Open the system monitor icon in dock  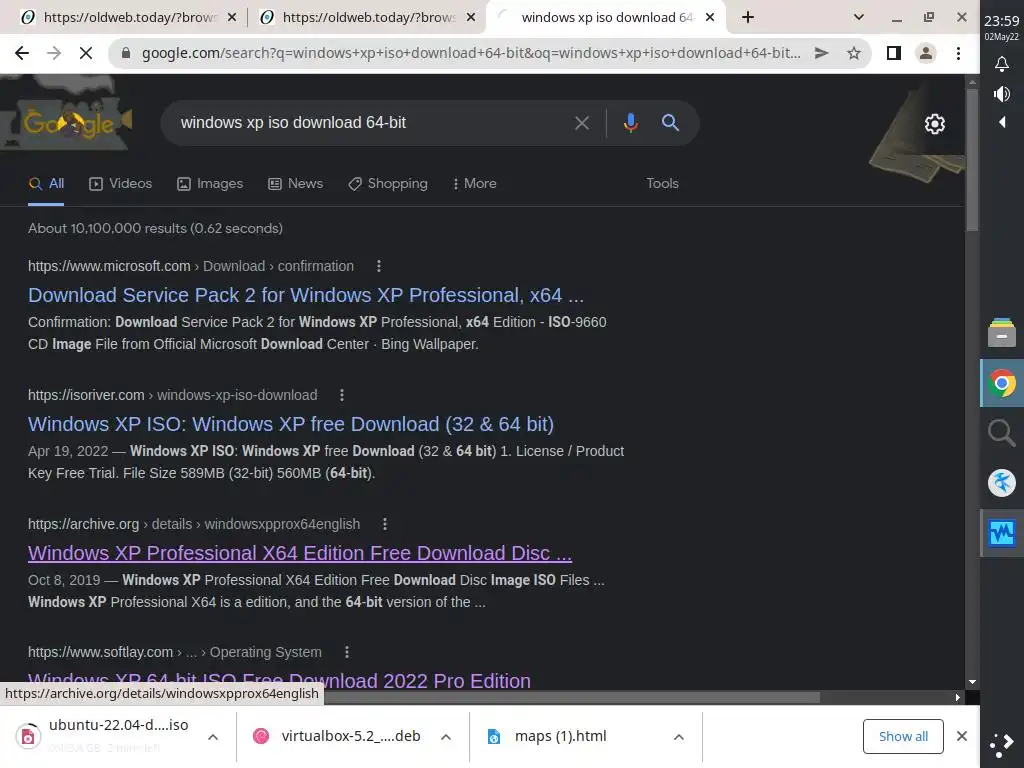pos(1002,533)
